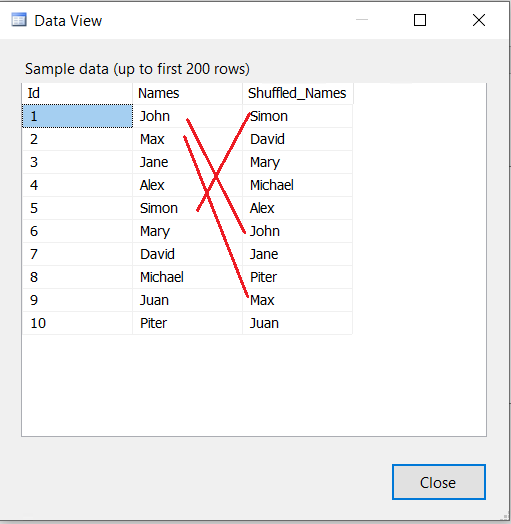Close window with the X button
Viewport: 511px width, 524px height.
coord(479,20)
